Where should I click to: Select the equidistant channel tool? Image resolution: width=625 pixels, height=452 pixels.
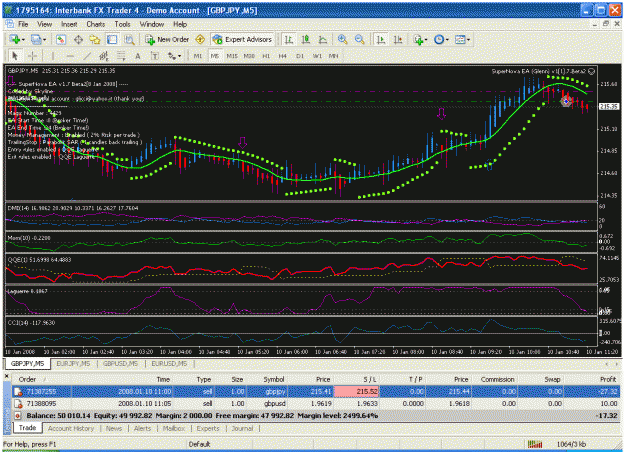(104, 56)
